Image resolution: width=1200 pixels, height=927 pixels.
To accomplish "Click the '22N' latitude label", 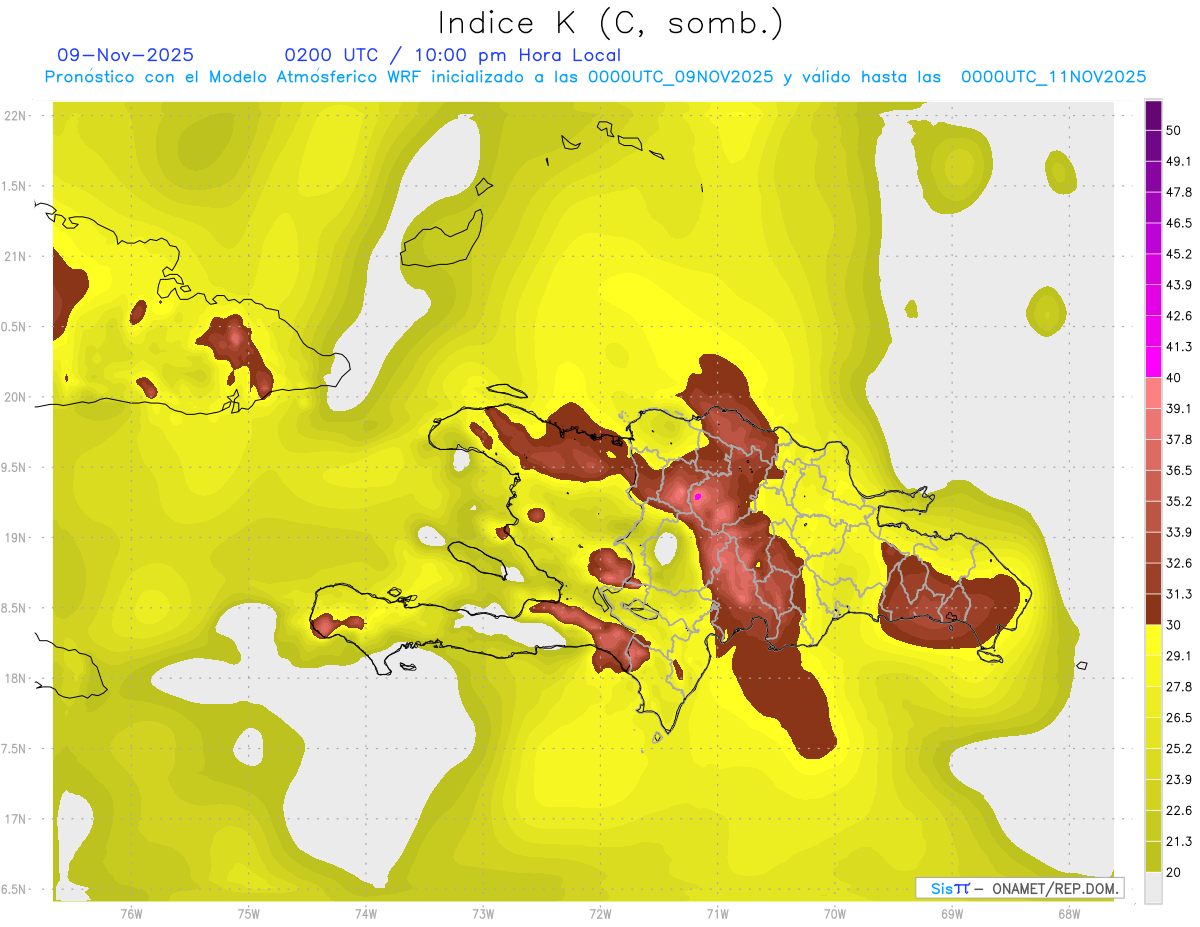I will [15, 115].
